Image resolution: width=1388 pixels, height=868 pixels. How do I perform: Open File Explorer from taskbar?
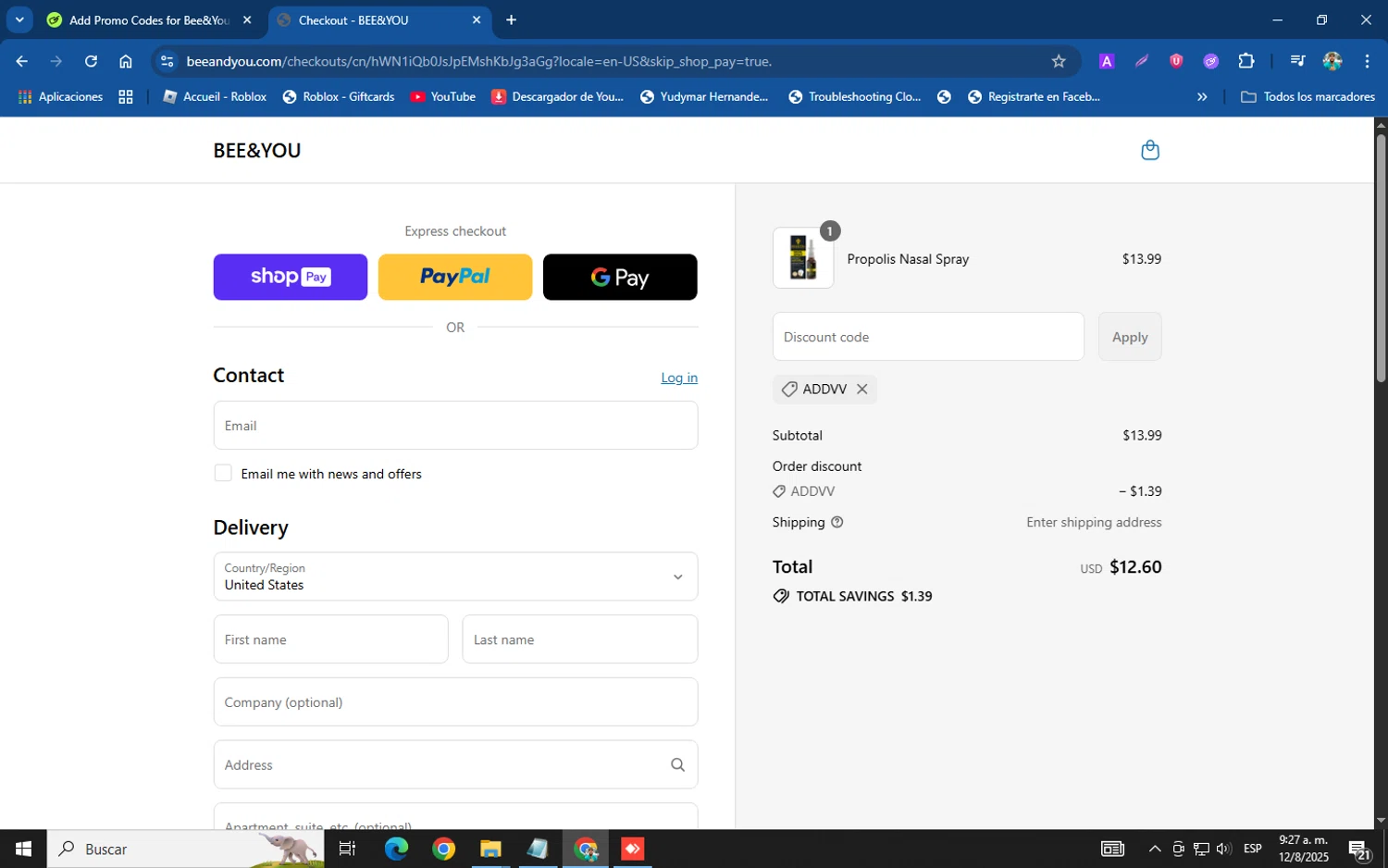[490, 849]
